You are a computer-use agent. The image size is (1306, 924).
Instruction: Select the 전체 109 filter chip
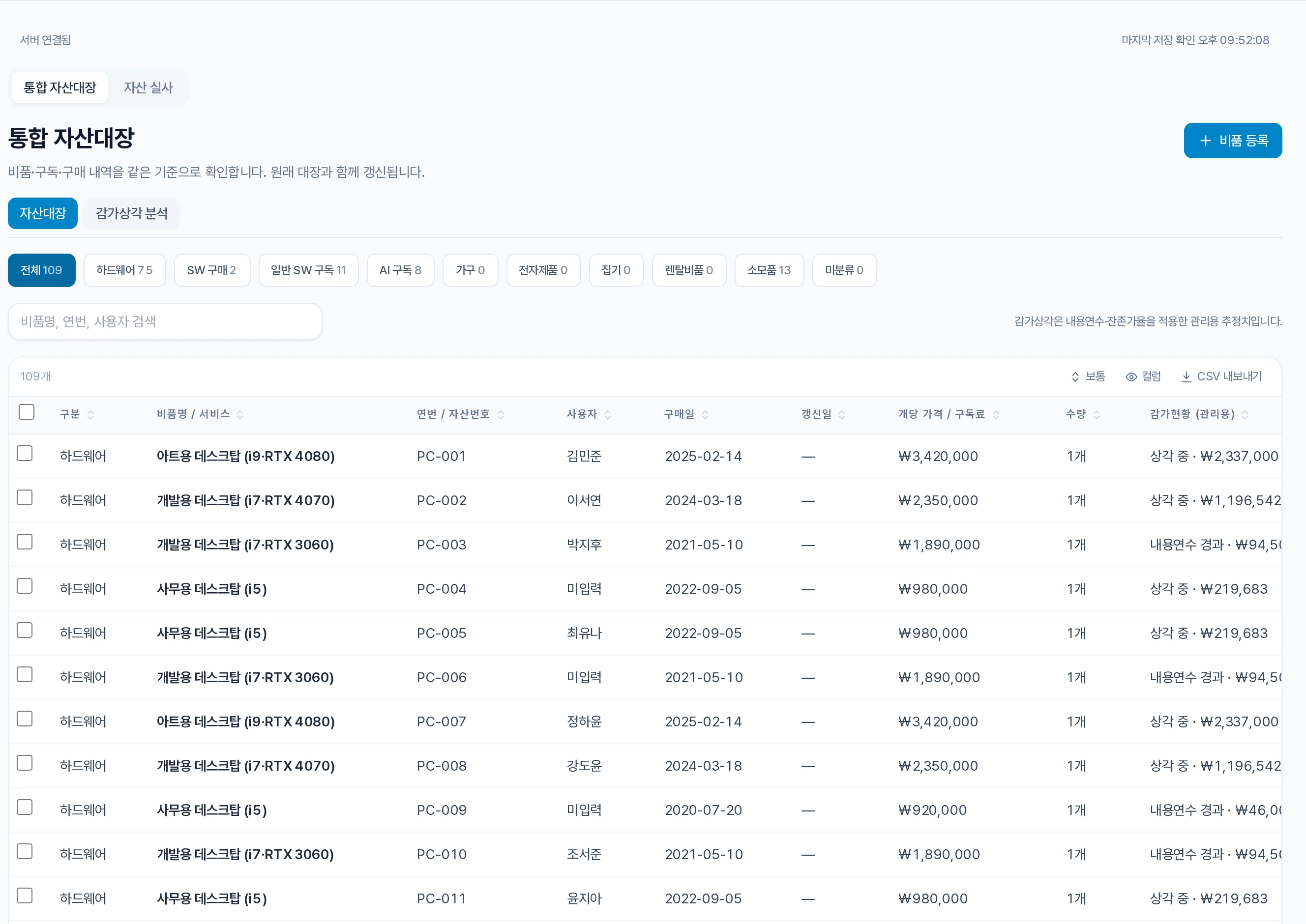click(x=41, y=270)
